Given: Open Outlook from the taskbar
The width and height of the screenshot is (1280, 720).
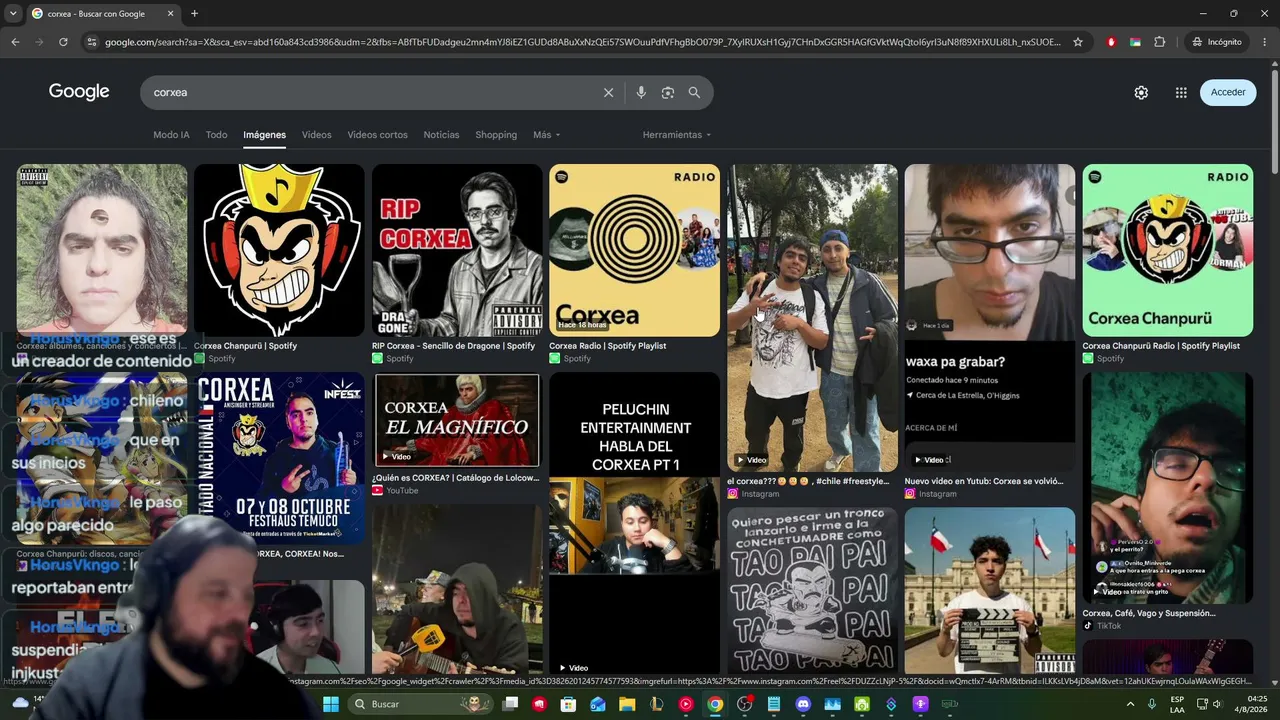Looking at the screenshot, I should (598, 704).
